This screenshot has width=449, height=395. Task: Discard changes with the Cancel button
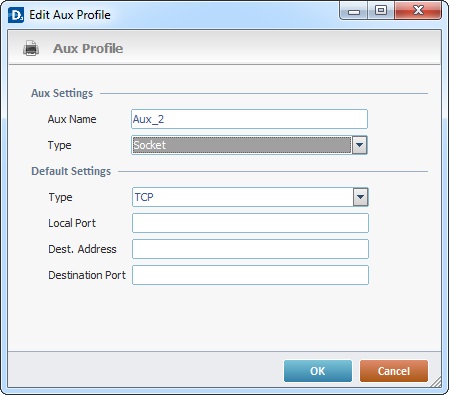(394, 371)
